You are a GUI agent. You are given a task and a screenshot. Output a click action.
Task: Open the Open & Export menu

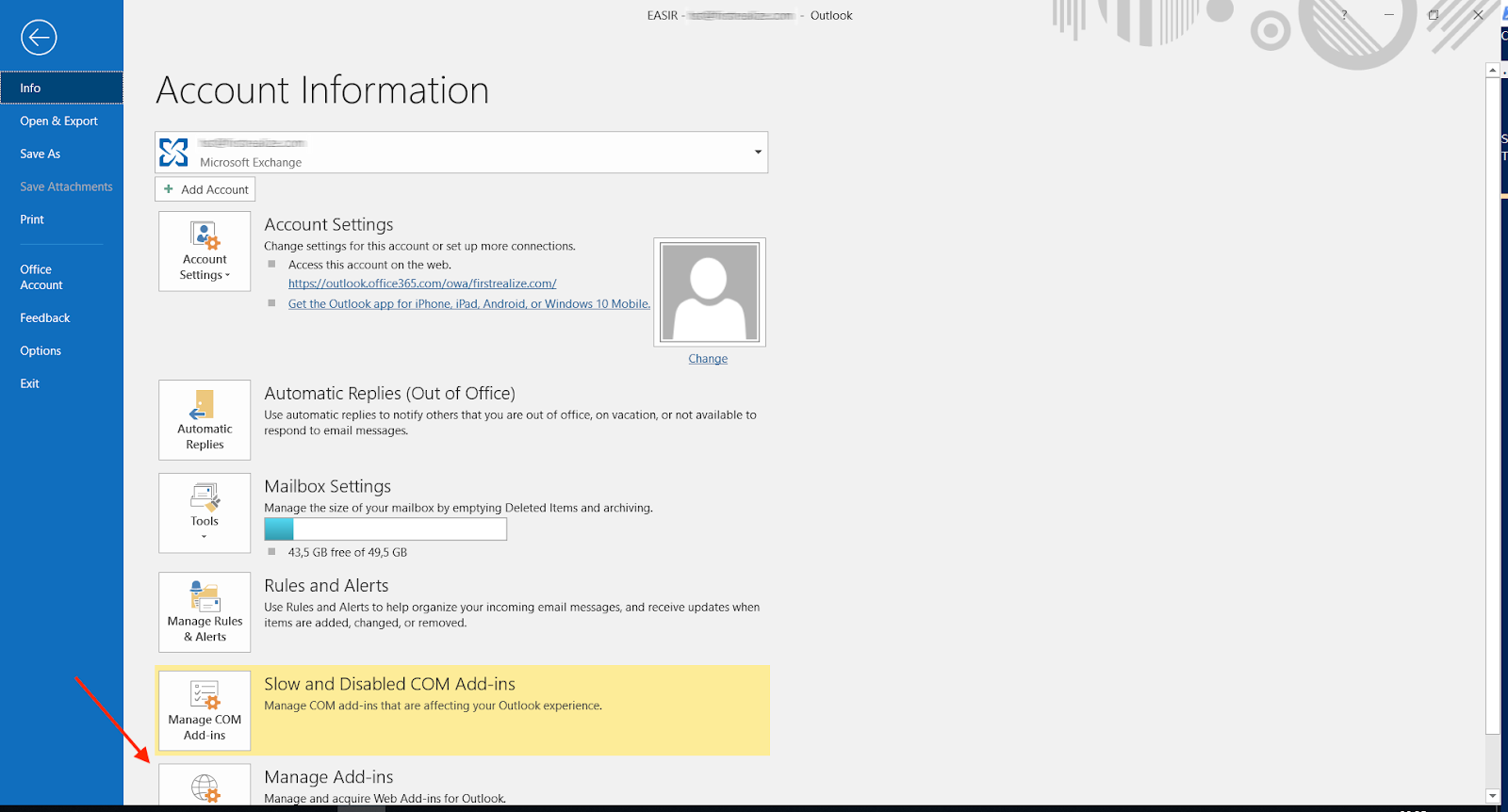click(58, 121)
